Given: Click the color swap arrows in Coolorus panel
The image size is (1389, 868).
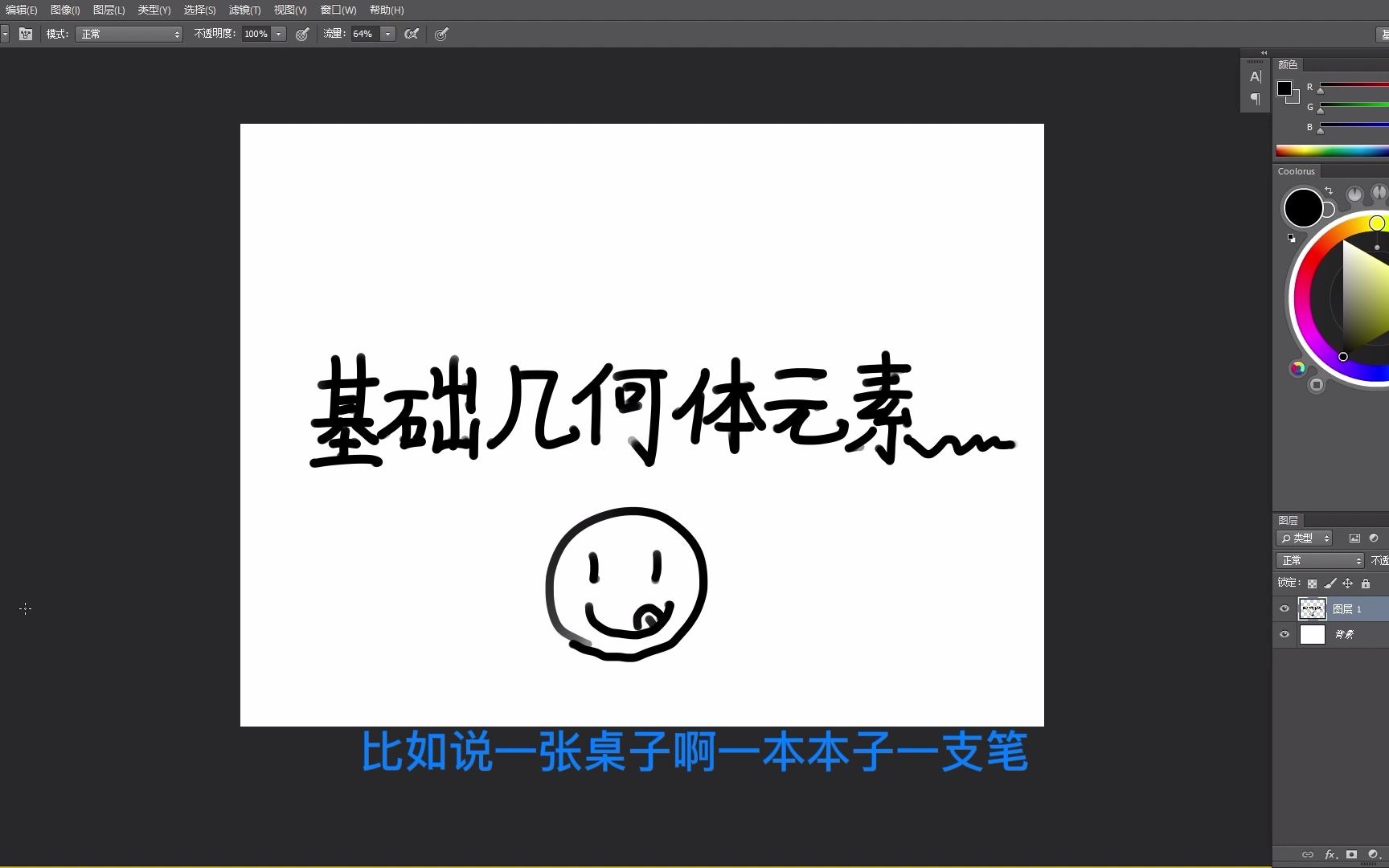Looking at the screenshot, I should tap(1330, 191).
